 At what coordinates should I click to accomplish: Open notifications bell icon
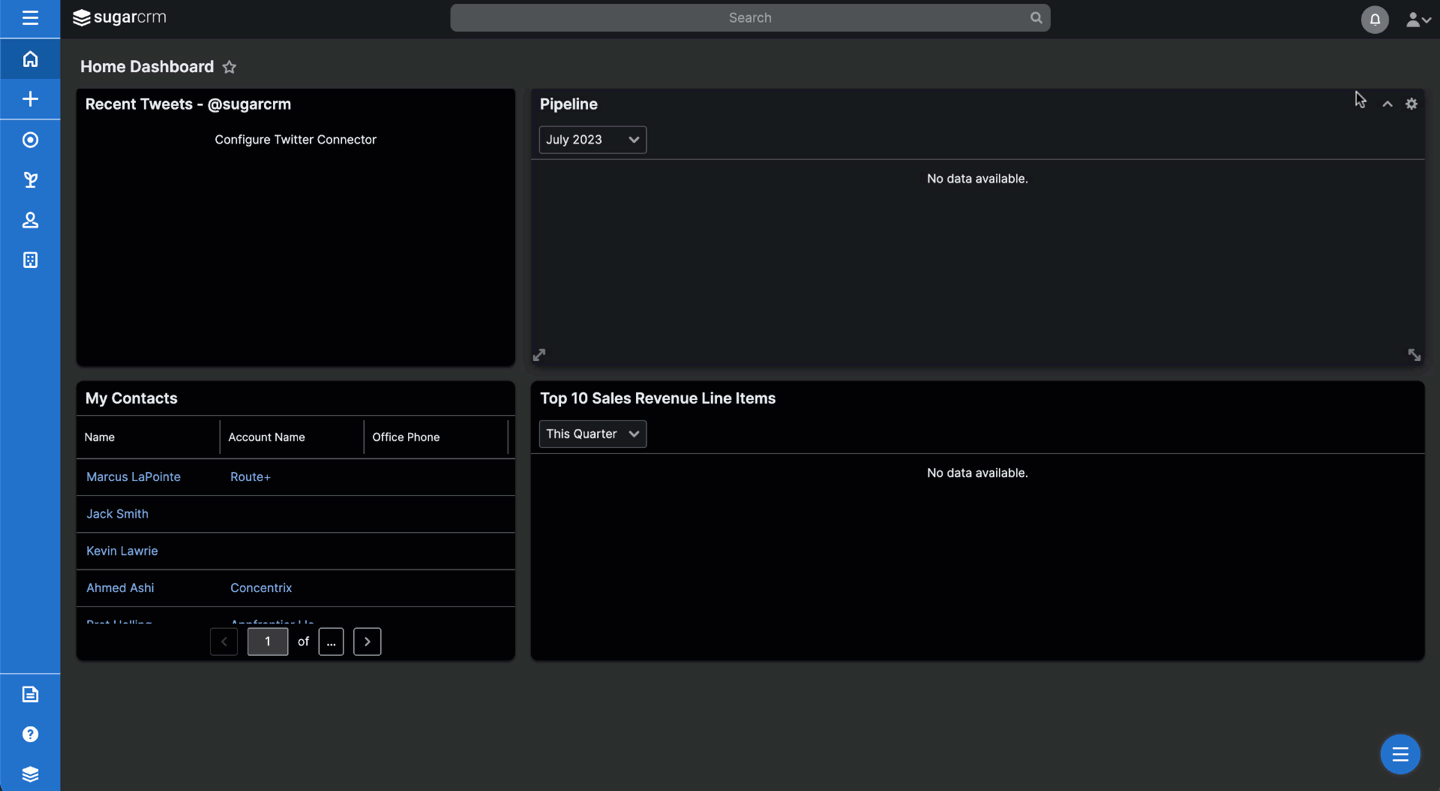tap(1375, 19)
